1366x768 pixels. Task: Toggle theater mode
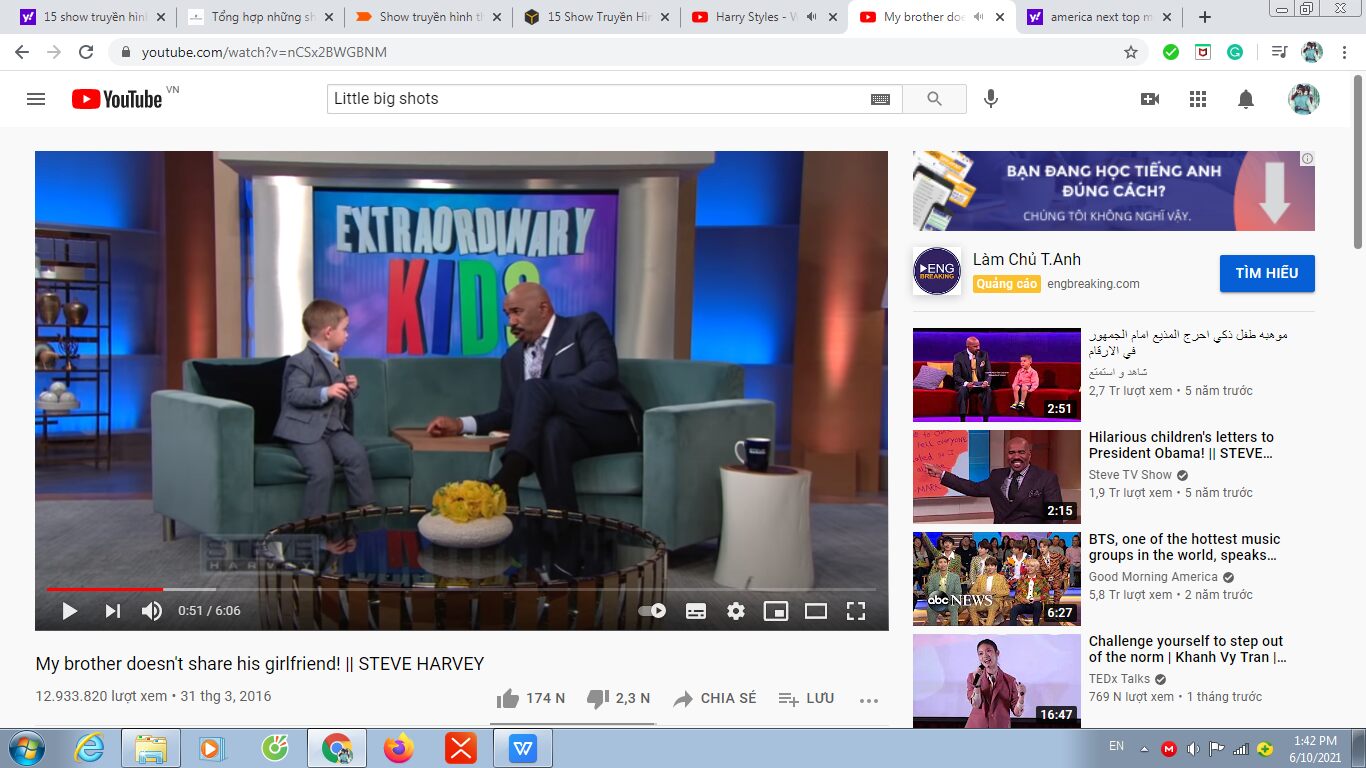pos(816,611)
